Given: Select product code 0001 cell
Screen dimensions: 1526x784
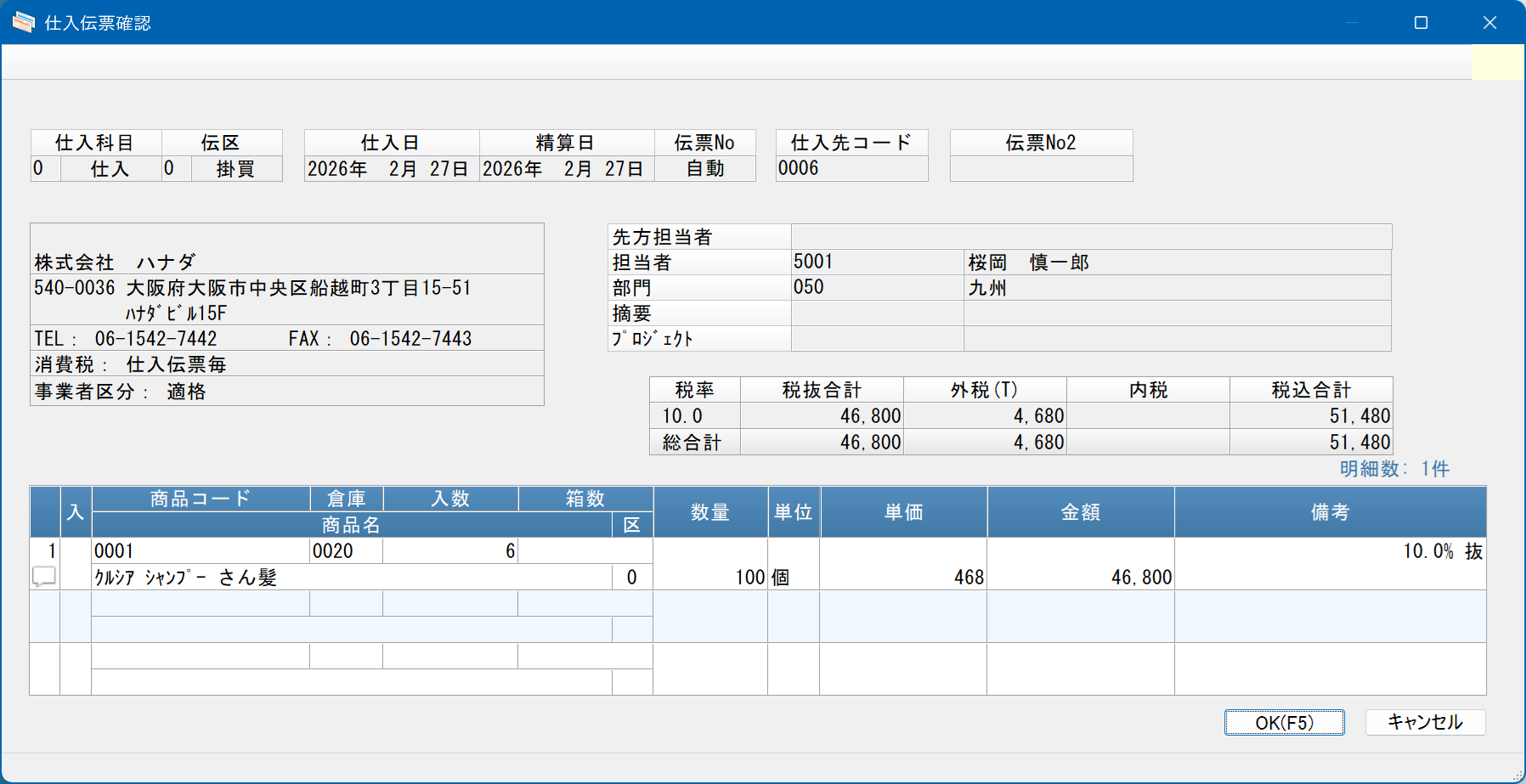Looking at the screenshot, I should tap(201, 550).
